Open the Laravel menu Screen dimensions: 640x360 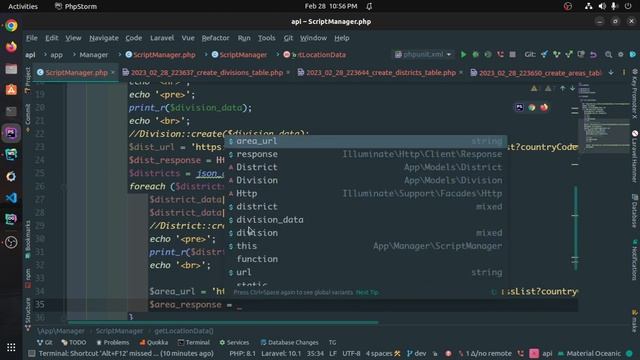point(162,38)
